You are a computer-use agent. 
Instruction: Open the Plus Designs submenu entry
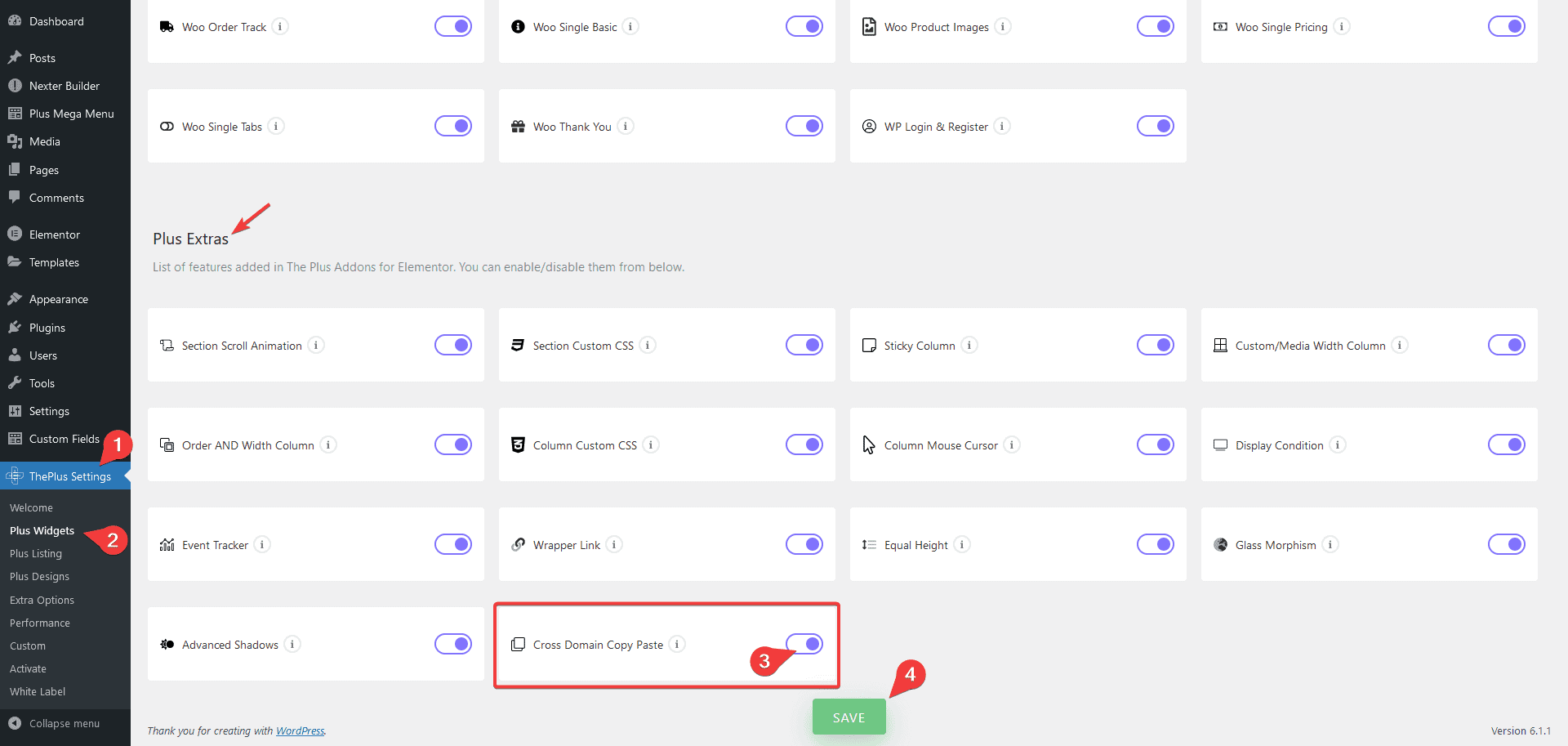[x=39, y=576]
